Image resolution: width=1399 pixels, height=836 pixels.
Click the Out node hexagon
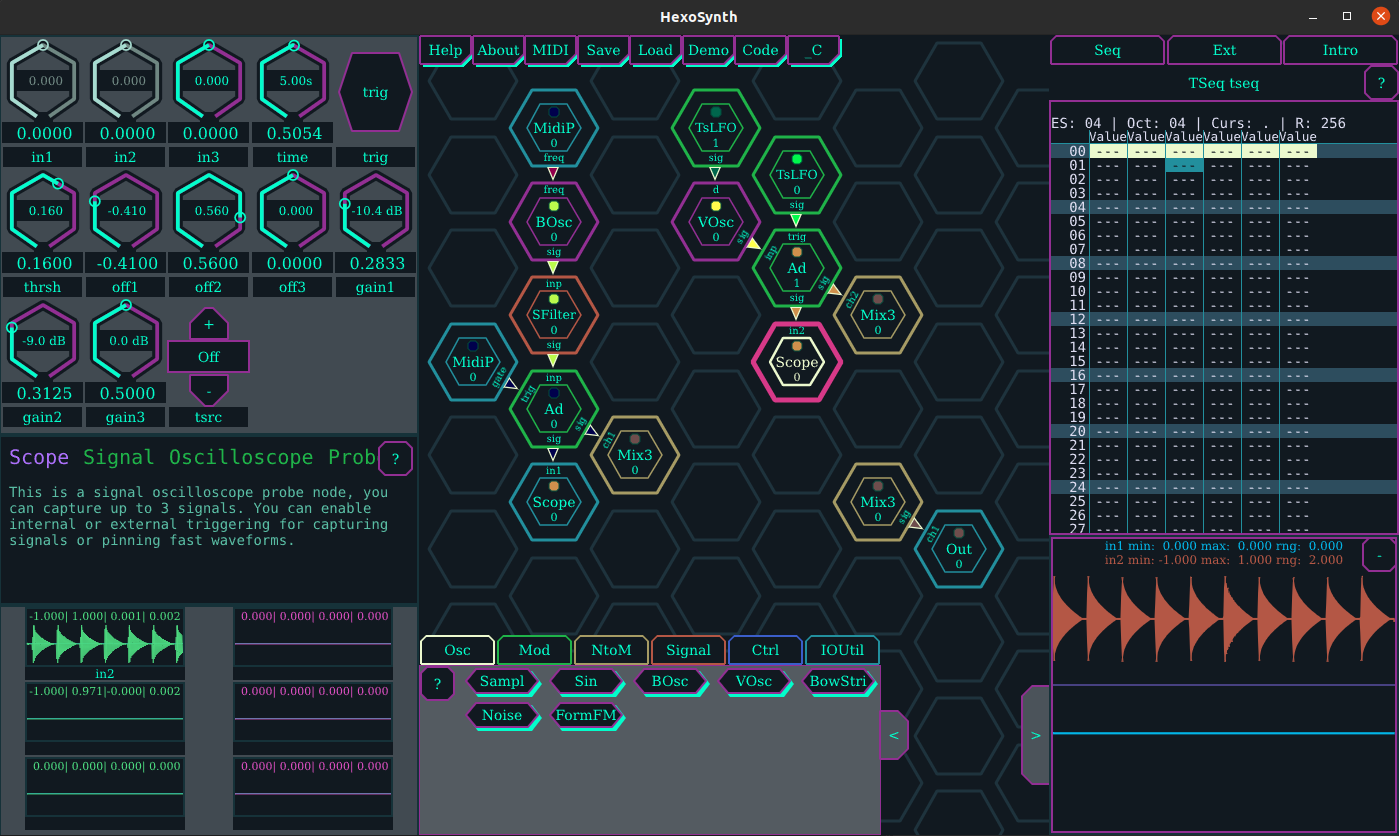(957, 549)
